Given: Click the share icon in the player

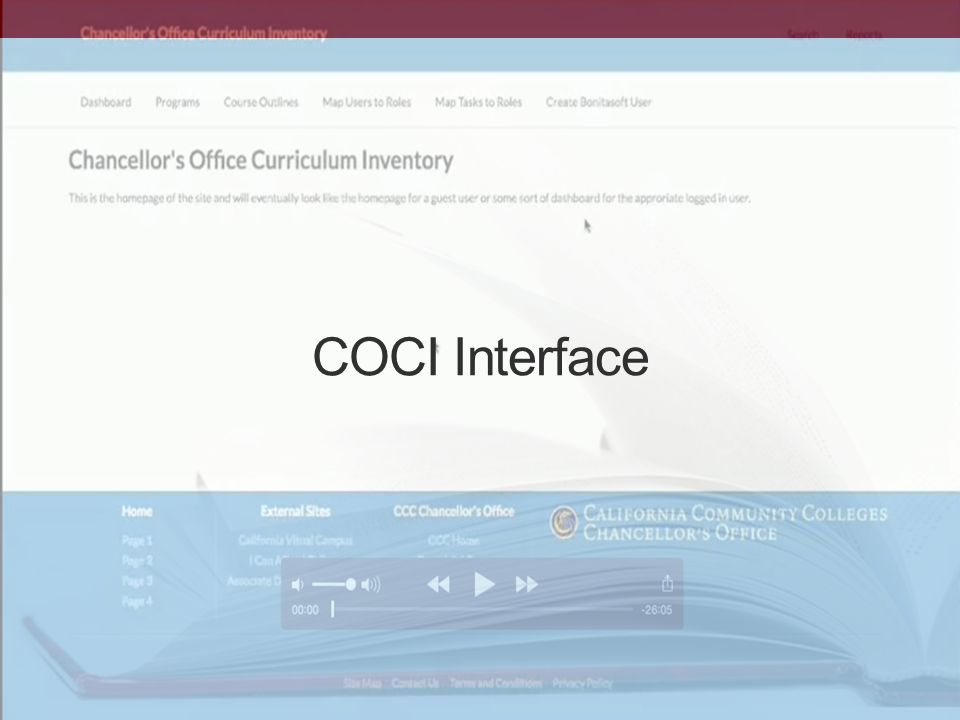Looking at the screenshot, I should coord(667,583).
